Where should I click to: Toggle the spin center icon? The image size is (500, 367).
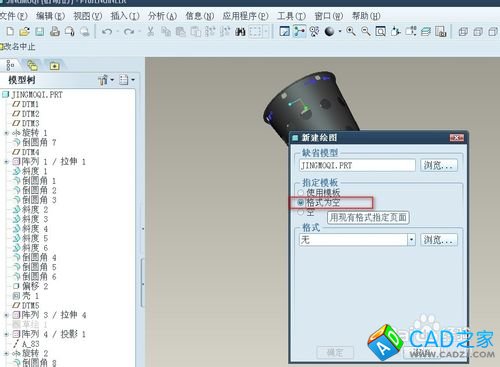click(x=300, y=32)
